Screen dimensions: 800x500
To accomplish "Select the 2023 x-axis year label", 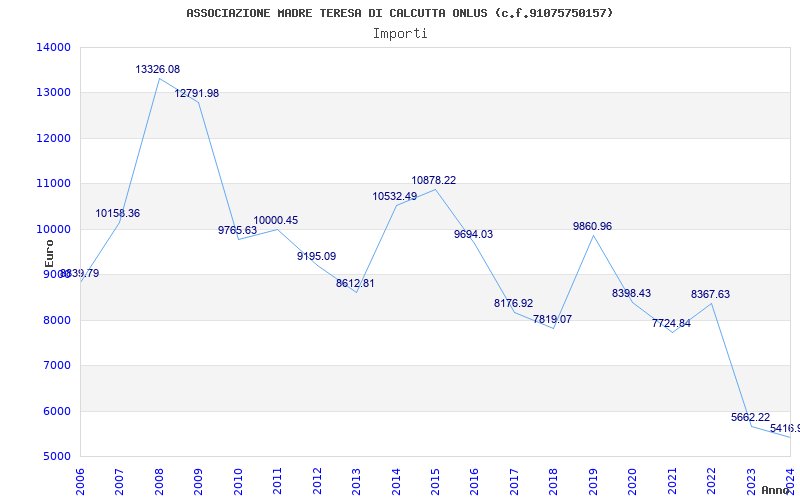I will click(x=752, y=482).
